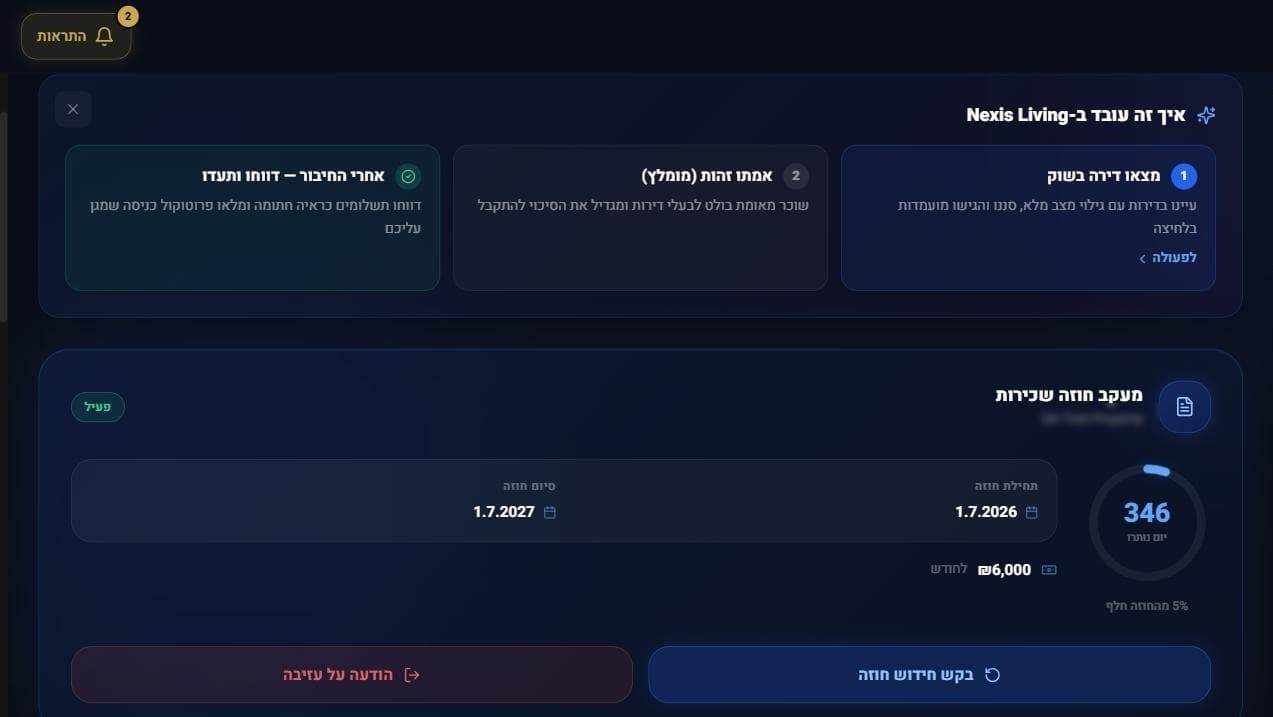
Task: Click the rental contract document icon
Action: pos(1184,407)
